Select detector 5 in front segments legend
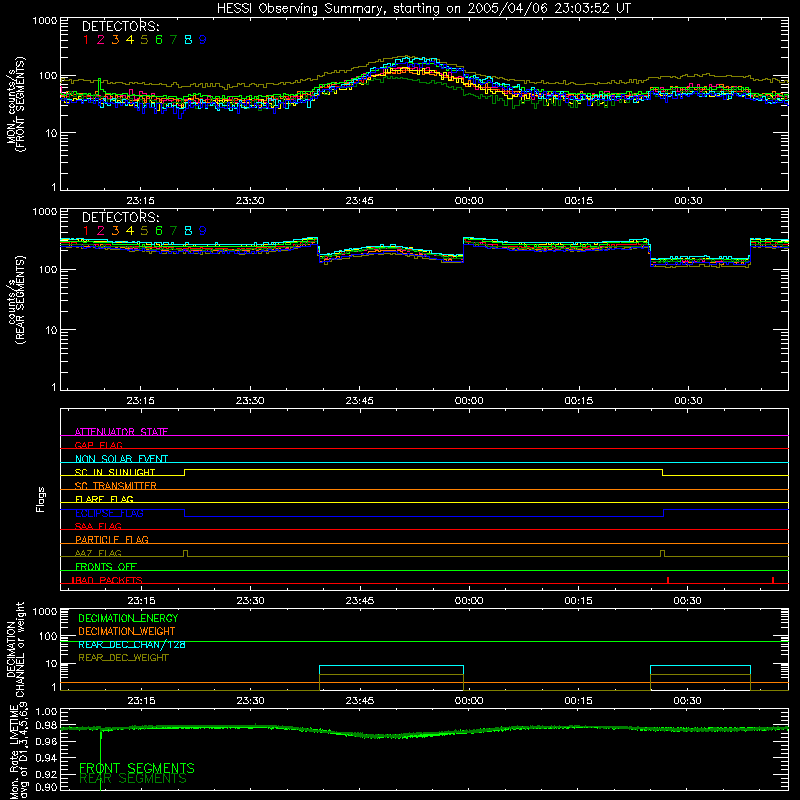 click(x=144, y=40)
